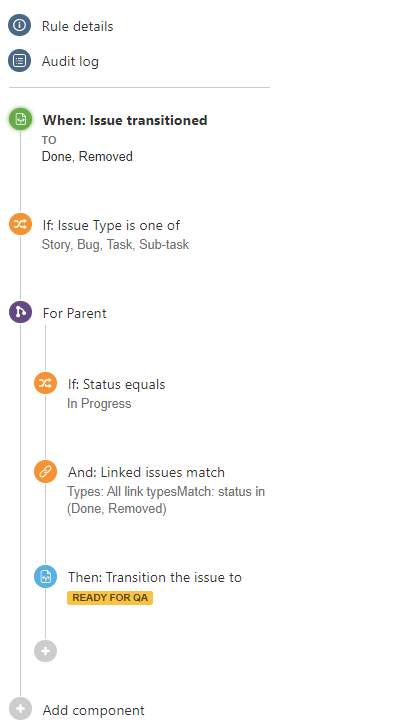
Task: Open the For Parent branch component
Action: (x=74, y=313)
